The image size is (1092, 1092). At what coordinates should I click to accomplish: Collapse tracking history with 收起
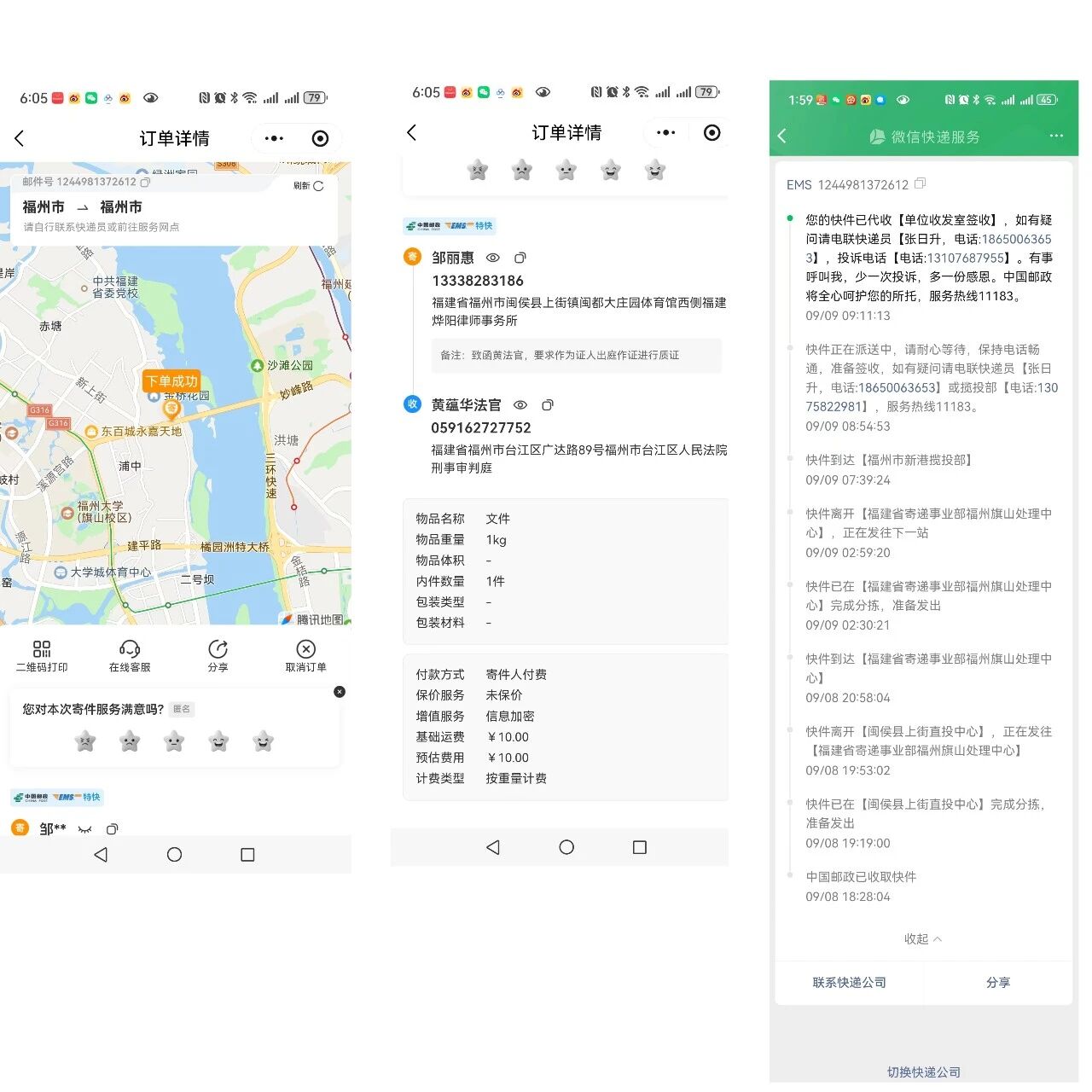[x=923, y=938]
